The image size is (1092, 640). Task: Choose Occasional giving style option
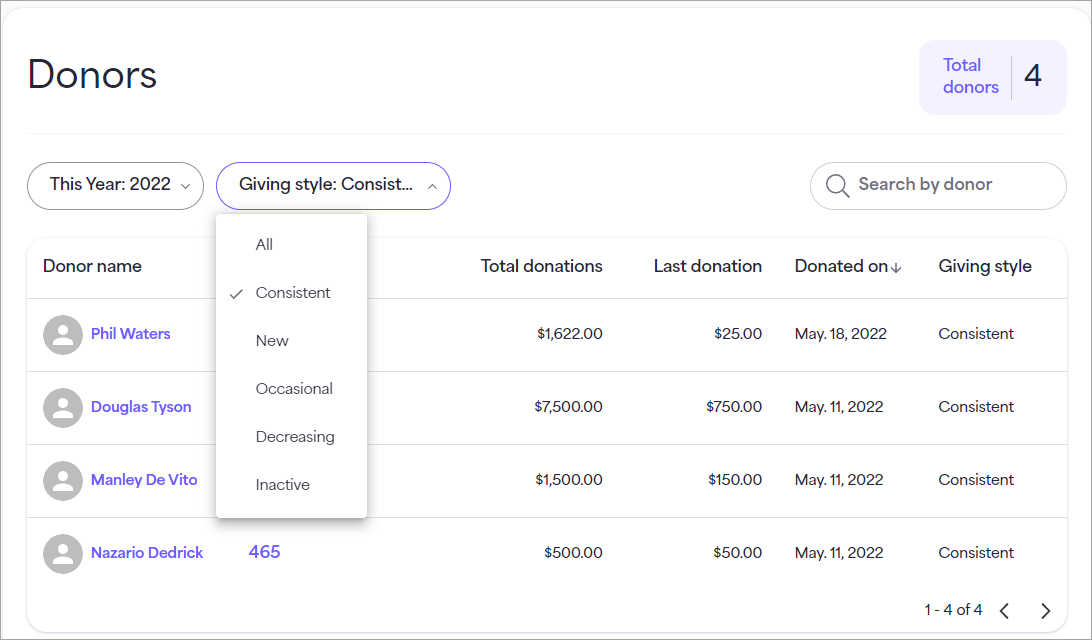coord(291,389)
